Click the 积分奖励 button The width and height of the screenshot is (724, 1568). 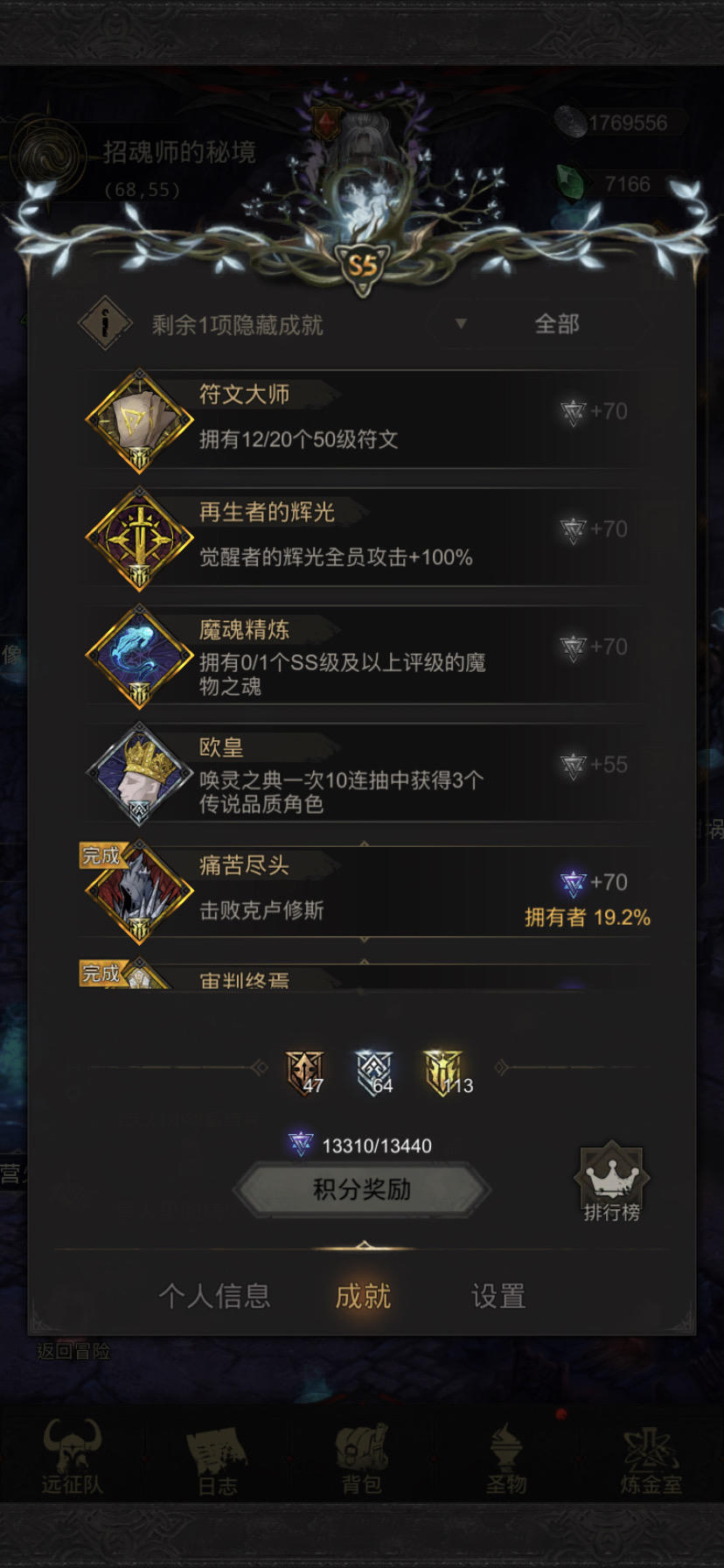tap(362, 1190)
